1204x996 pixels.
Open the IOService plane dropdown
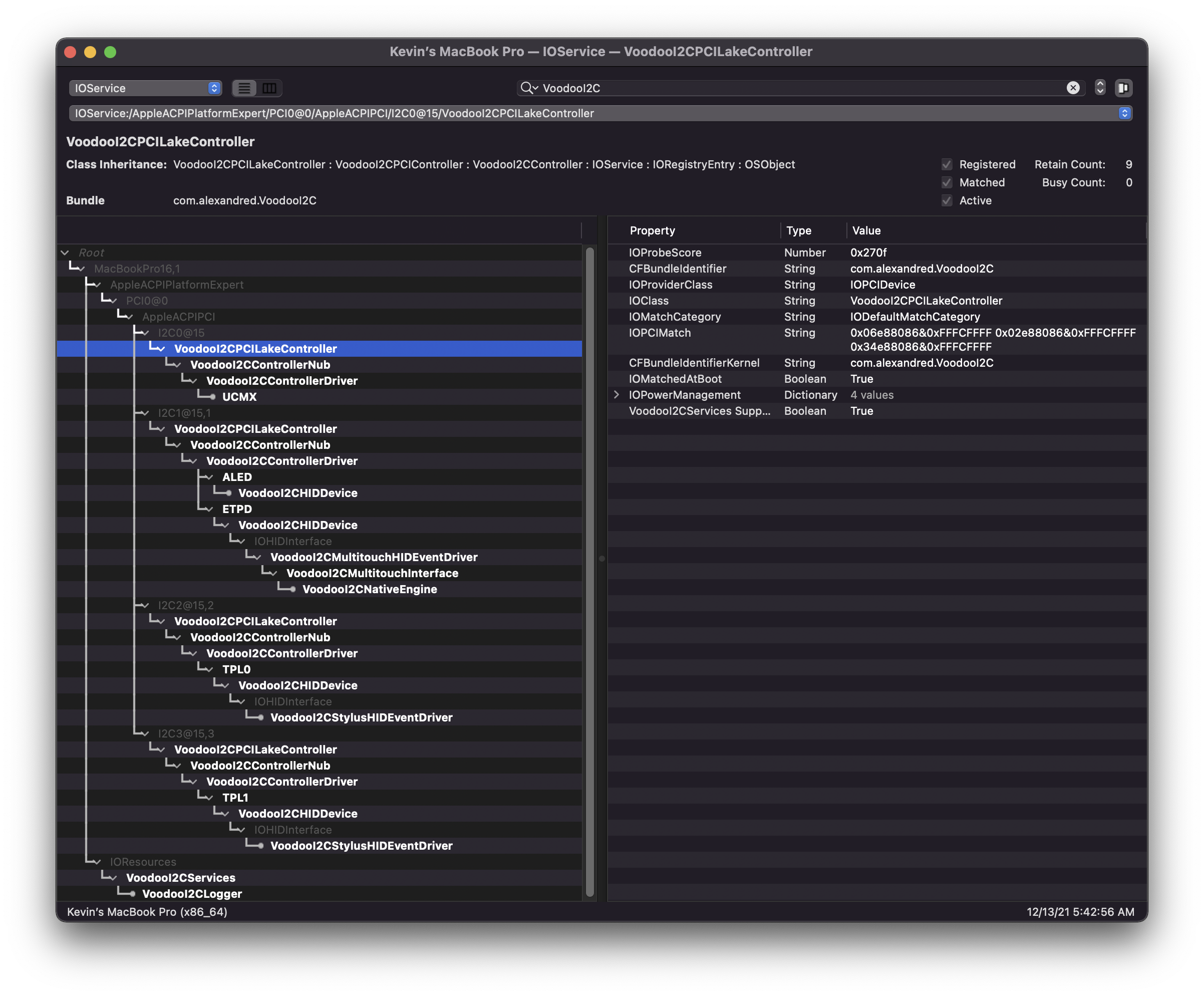(145, 88)
